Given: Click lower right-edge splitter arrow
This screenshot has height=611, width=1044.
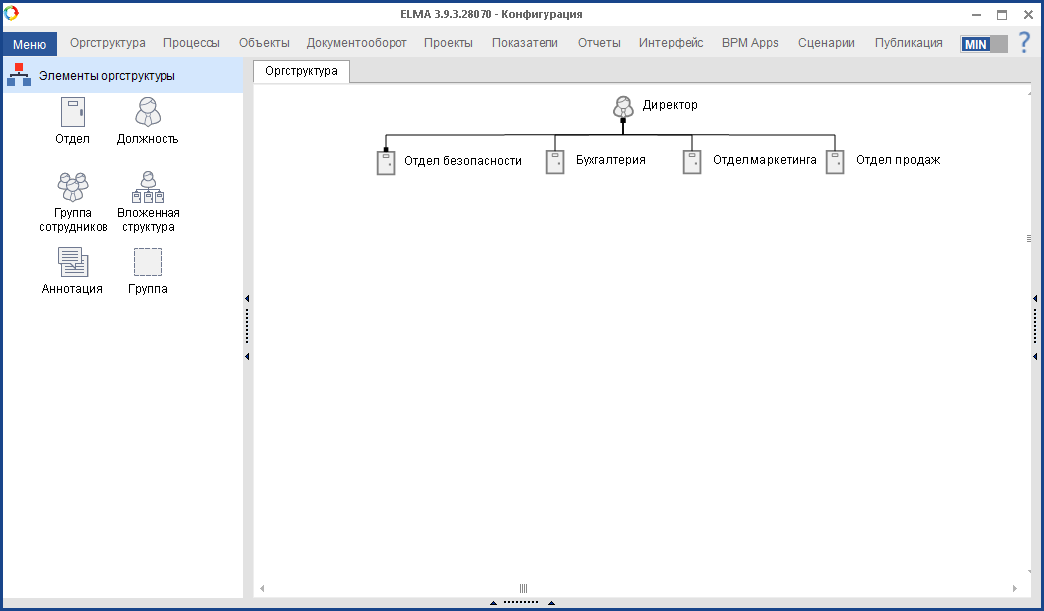Looking at the screenshot, I should pos(1035,357).
